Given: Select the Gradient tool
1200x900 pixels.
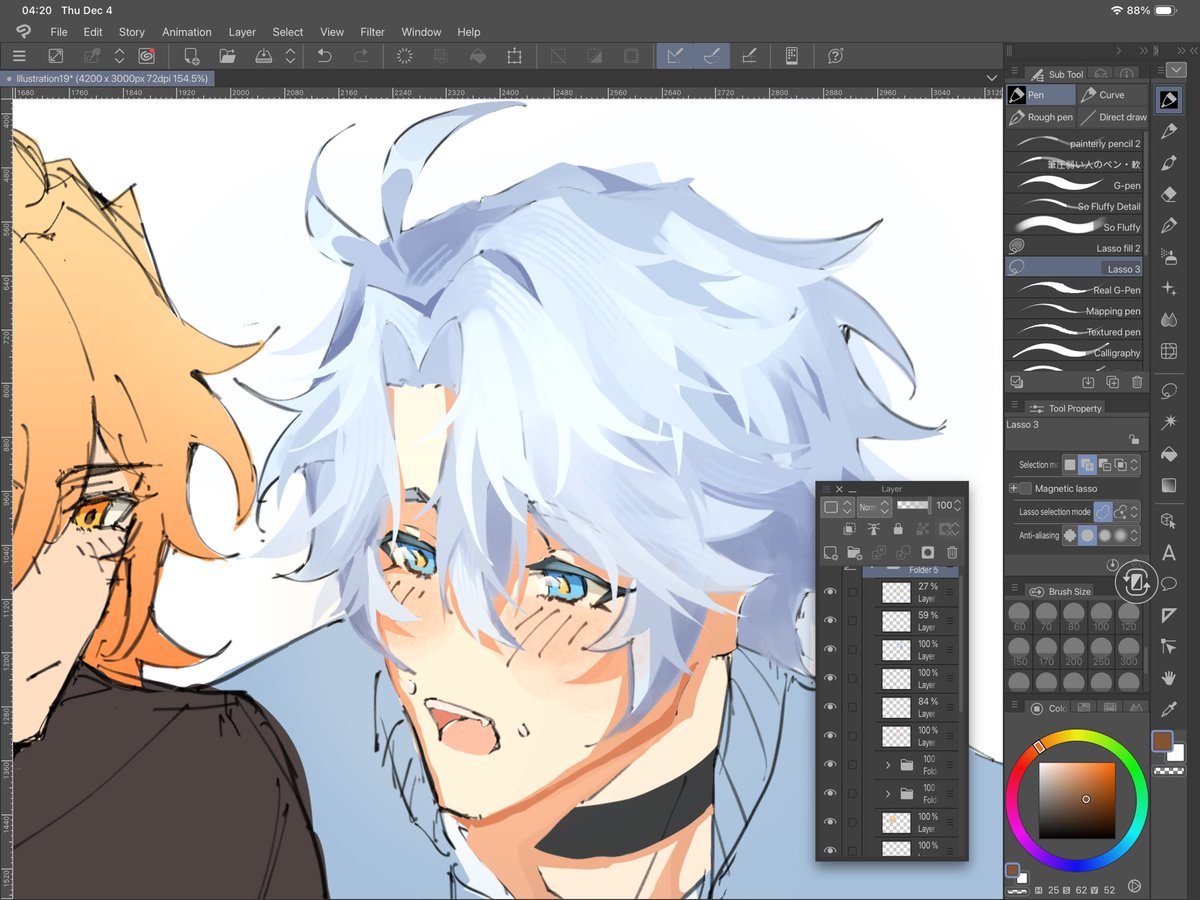Looking at the screenshot, I should [1168, 486].
